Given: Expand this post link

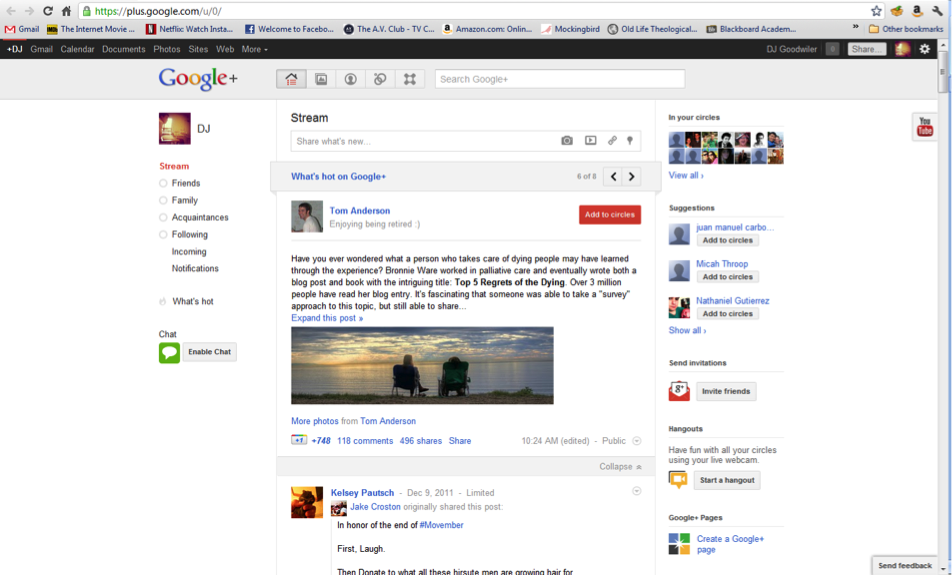Looking at the screenshot, I should pos(327,318).
